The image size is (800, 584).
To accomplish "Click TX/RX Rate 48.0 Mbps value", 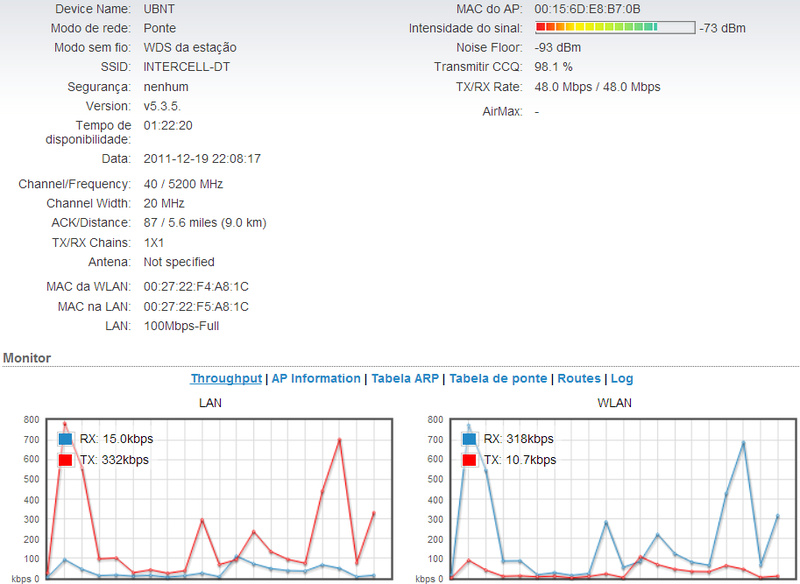I will click(597, 87).
